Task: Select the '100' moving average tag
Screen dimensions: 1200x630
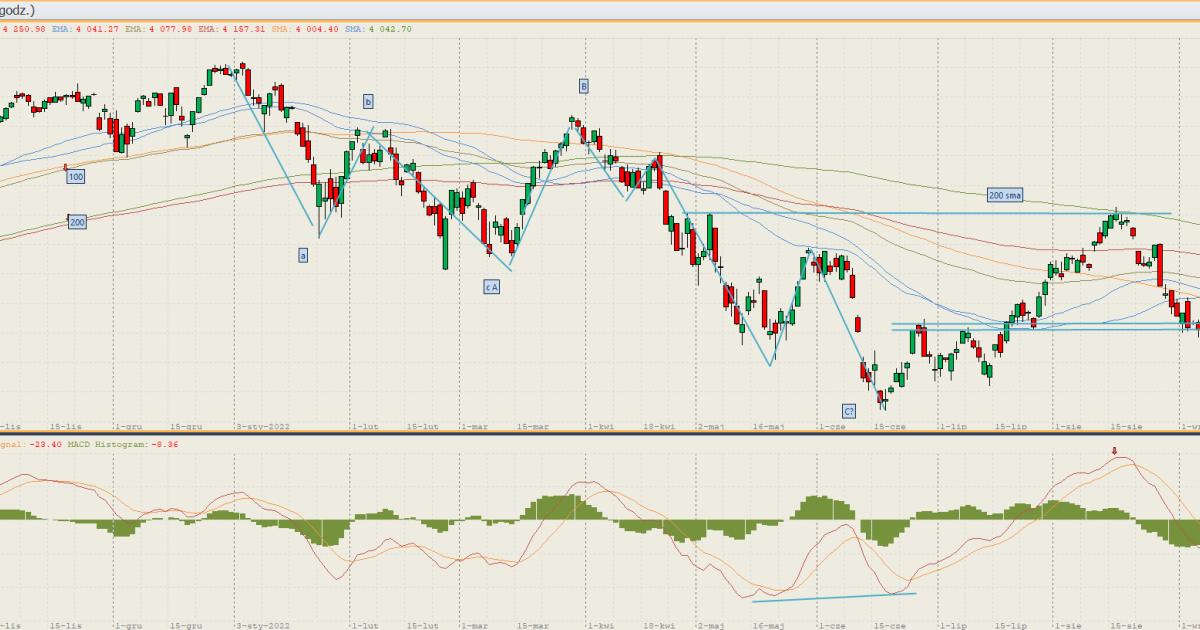Action: [x=76, y=177]
